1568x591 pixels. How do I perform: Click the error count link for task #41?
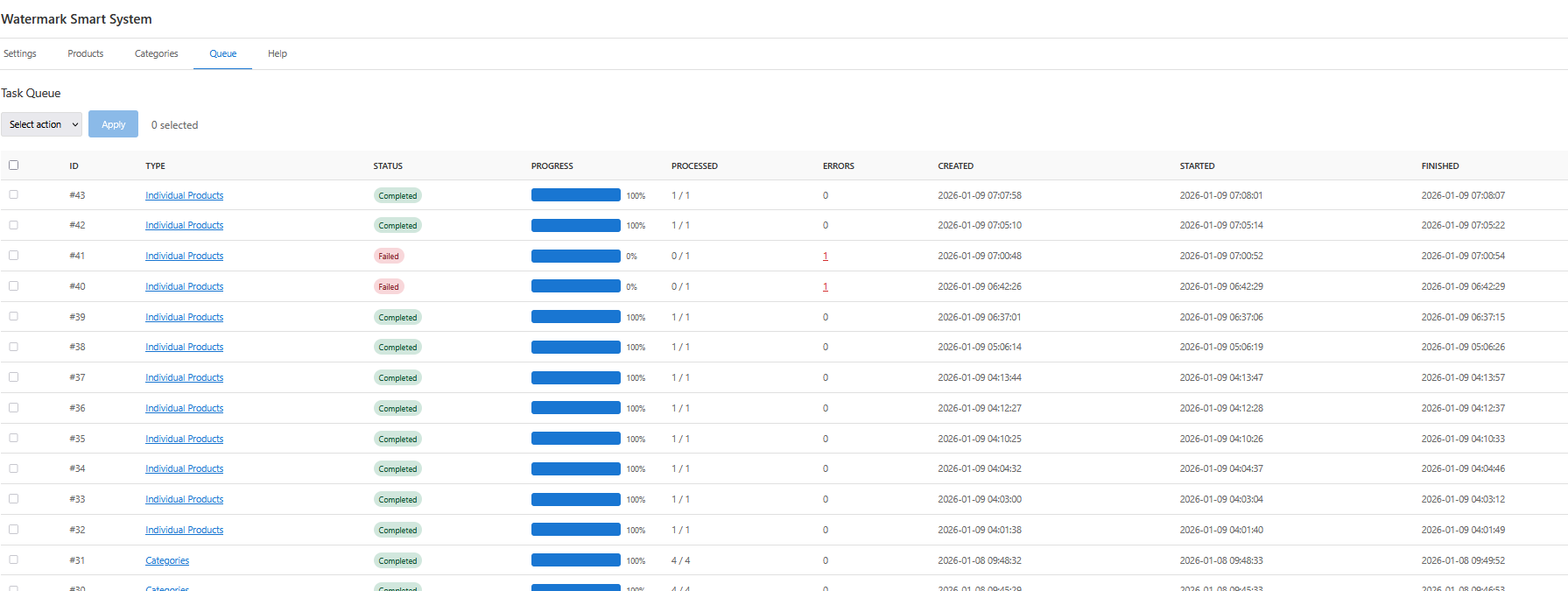pos(826,257)
